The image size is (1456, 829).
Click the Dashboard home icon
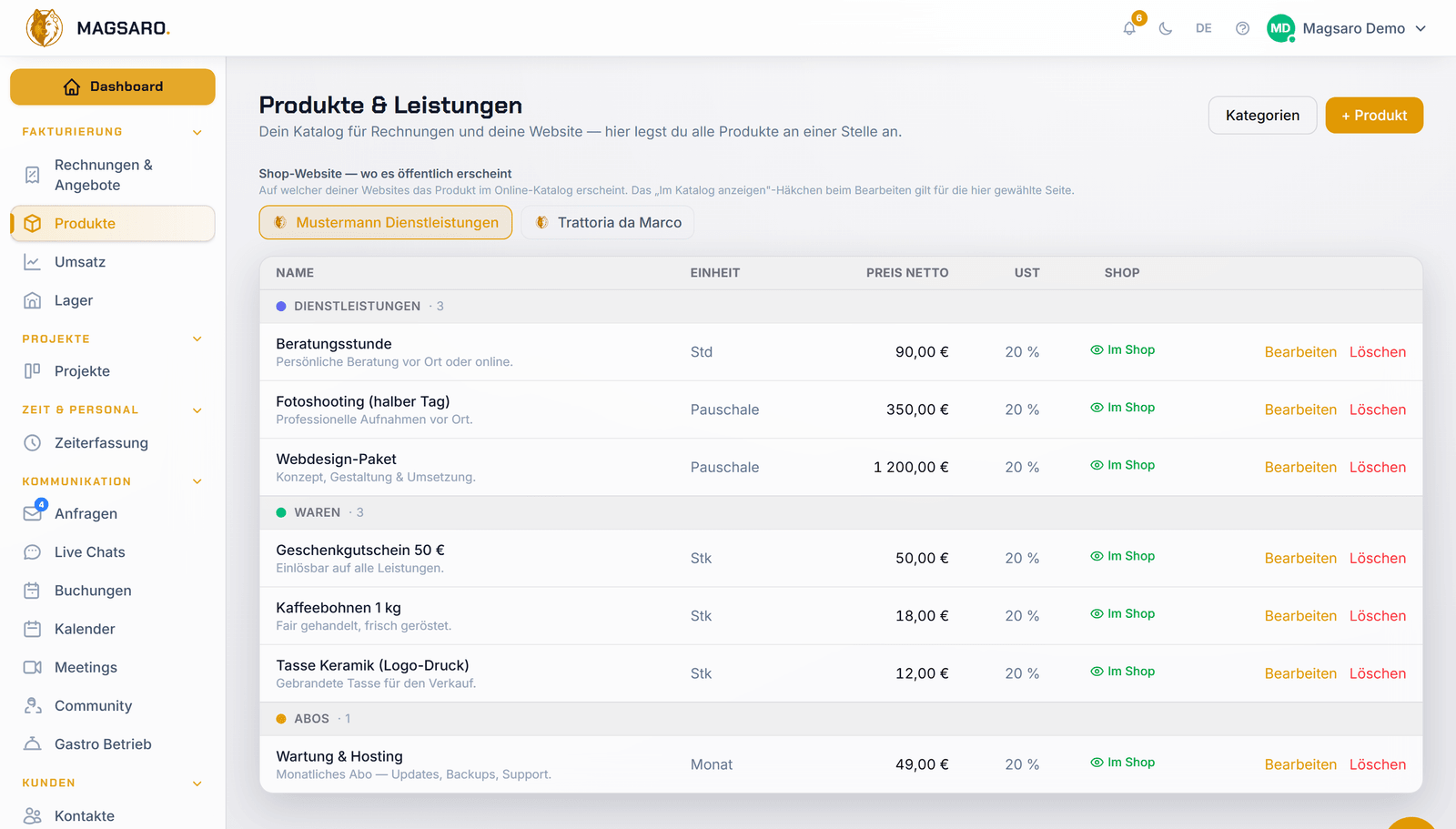72,86
